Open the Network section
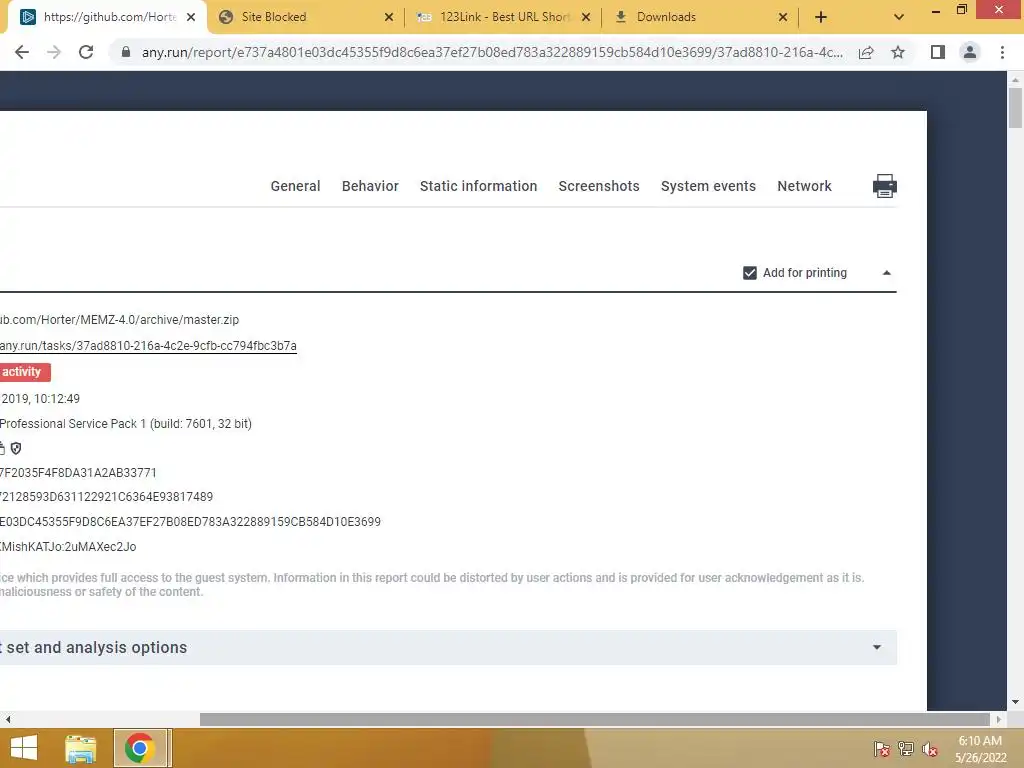 (805, 186)
